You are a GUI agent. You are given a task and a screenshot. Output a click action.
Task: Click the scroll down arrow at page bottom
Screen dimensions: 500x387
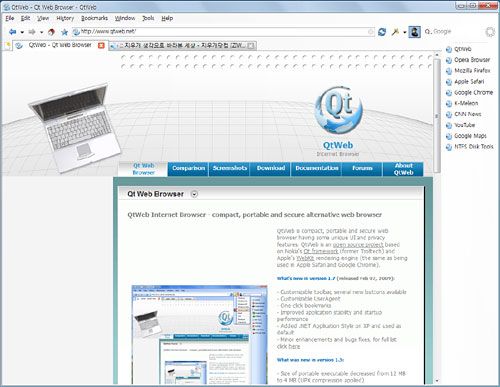pos(437,381)
